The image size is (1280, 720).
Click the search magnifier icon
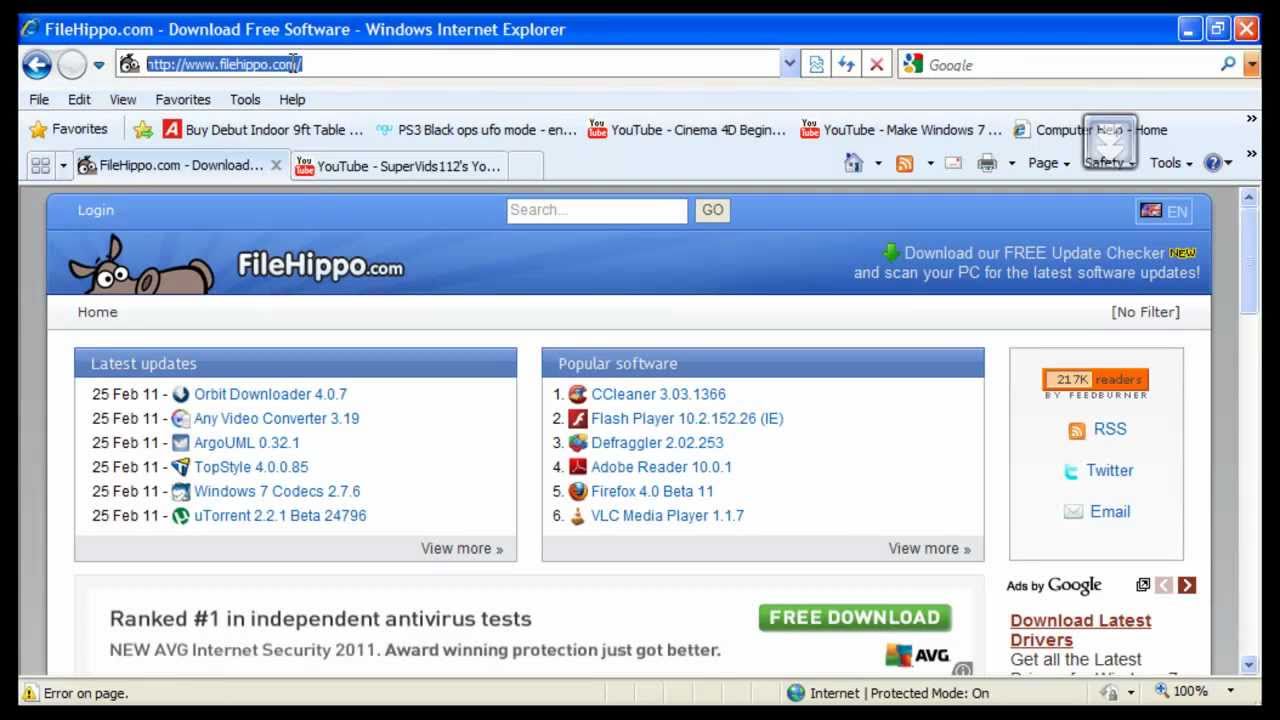coord(1228,64)
